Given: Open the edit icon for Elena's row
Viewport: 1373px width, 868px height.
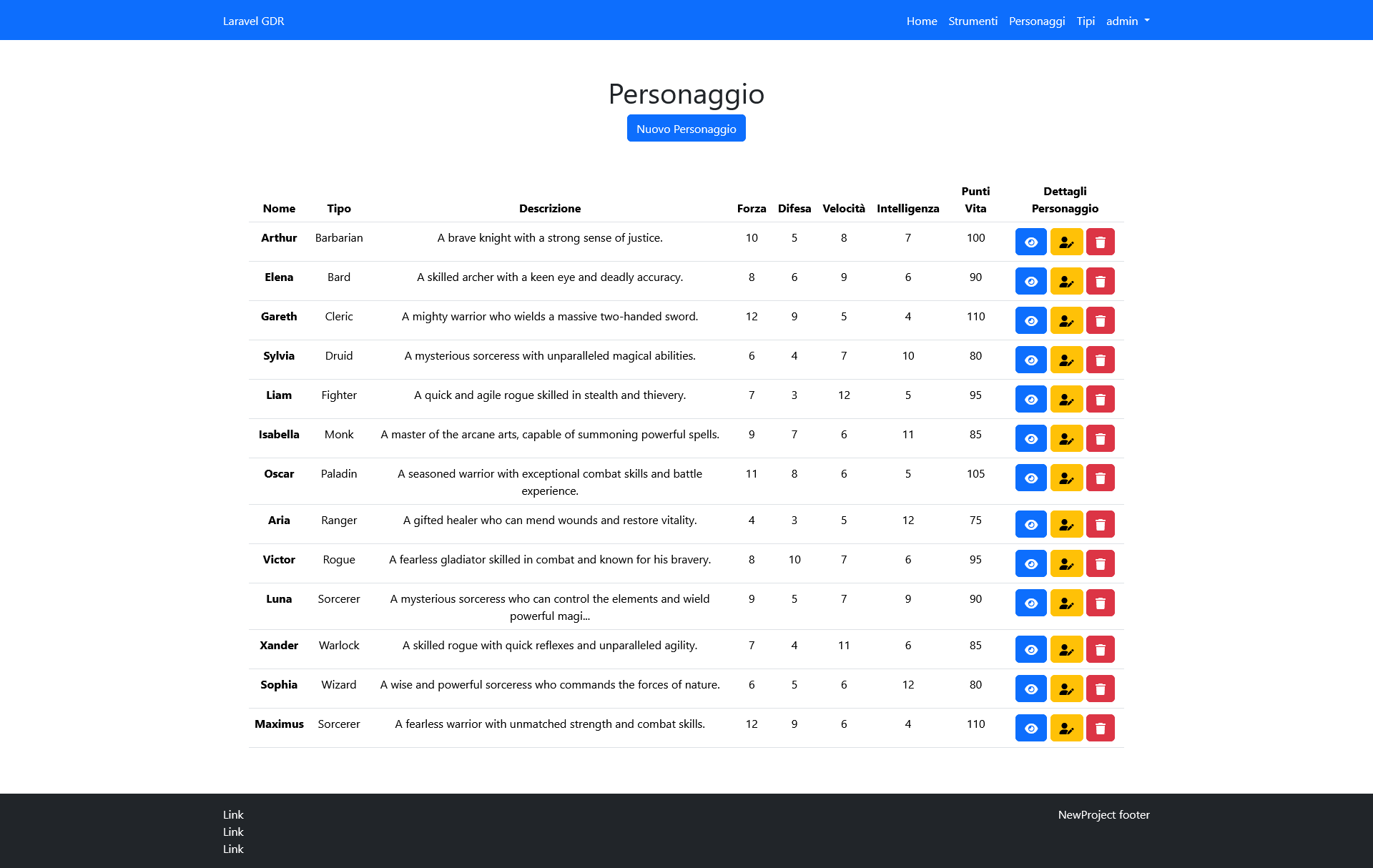Looking at the screenshot, I should [1066, 281].
